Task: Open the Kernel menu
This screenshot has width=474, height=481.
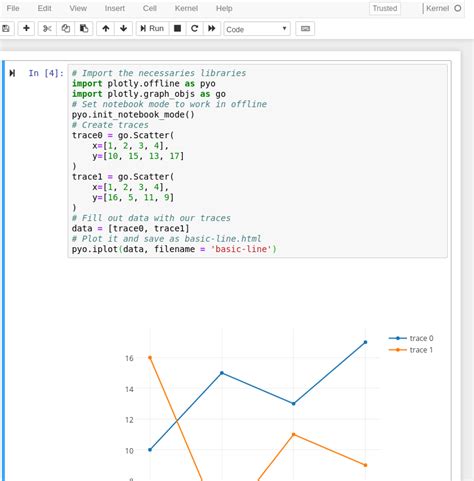Action: [186, 8]
